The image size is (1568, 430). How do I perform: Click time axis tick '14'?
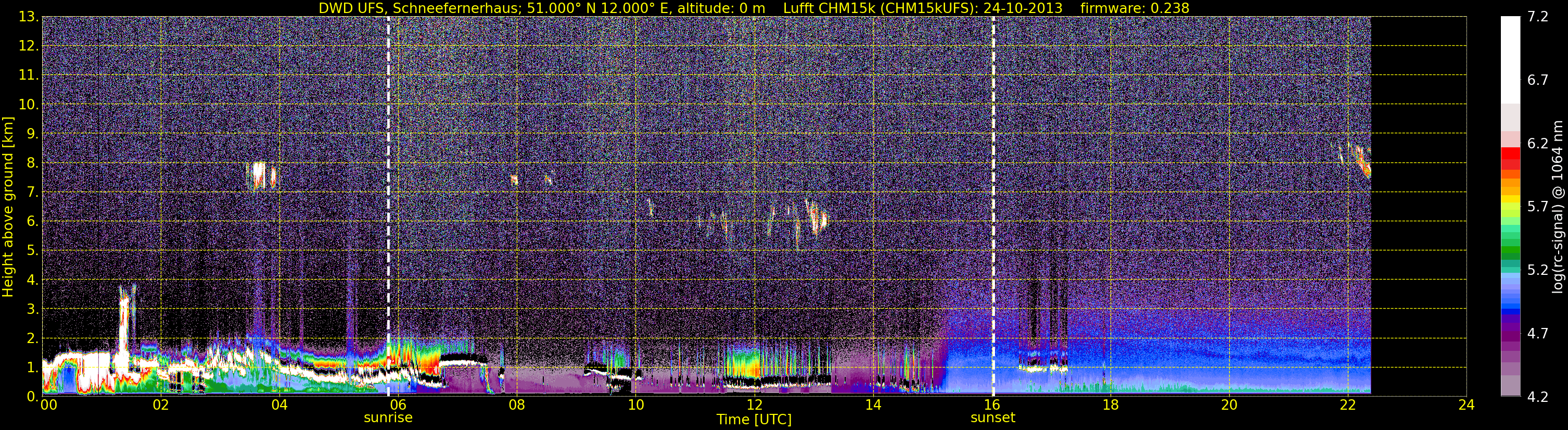[x=873, y=405]
